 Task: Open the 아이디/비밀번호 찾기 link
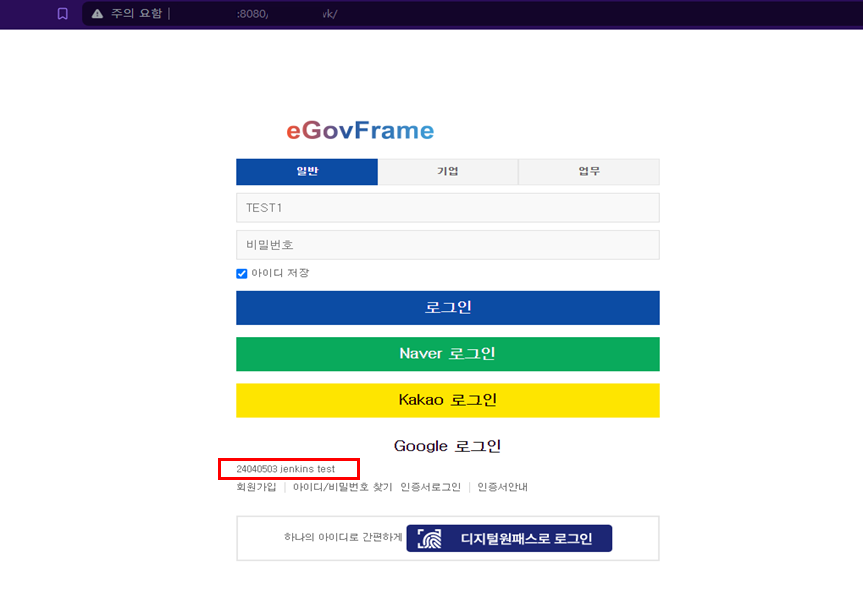click(342, 487)
